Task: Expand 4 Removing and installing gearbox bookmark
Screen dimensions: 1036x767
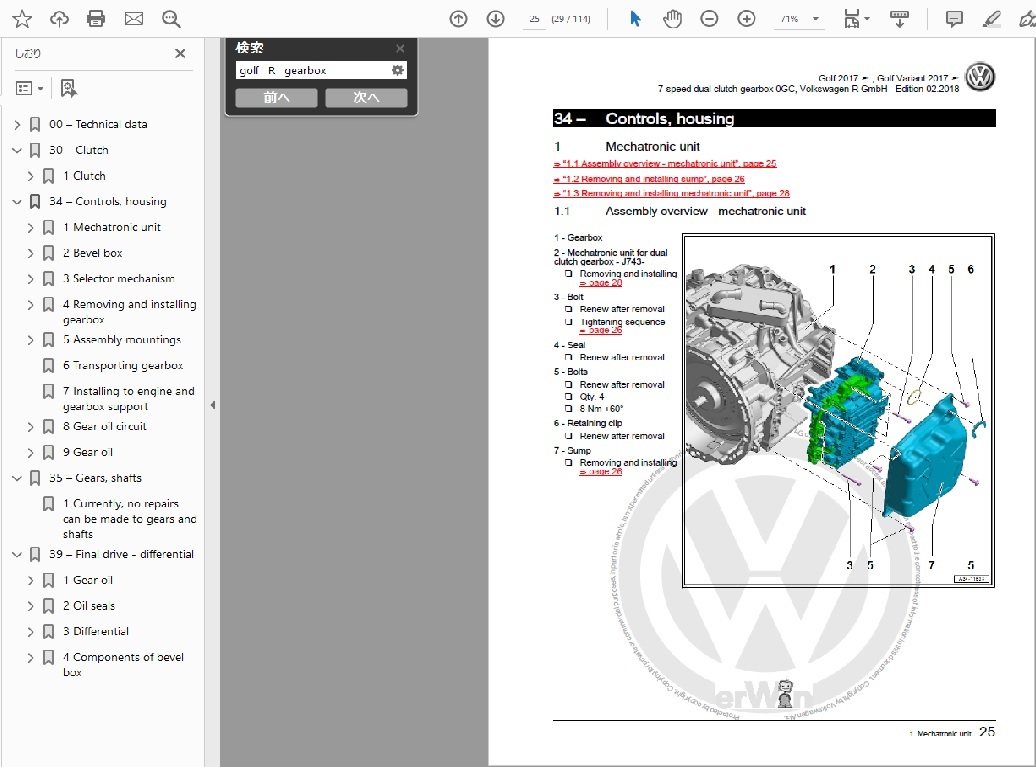Action: 30,305
